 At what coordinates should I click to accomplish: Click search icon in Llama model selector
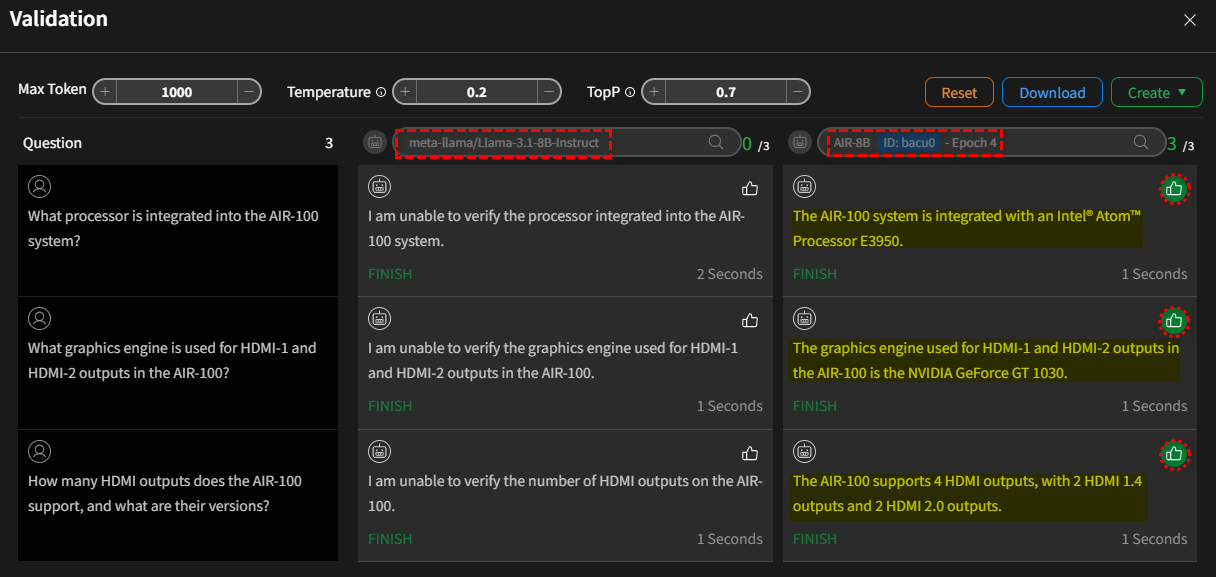click(716, 143)
